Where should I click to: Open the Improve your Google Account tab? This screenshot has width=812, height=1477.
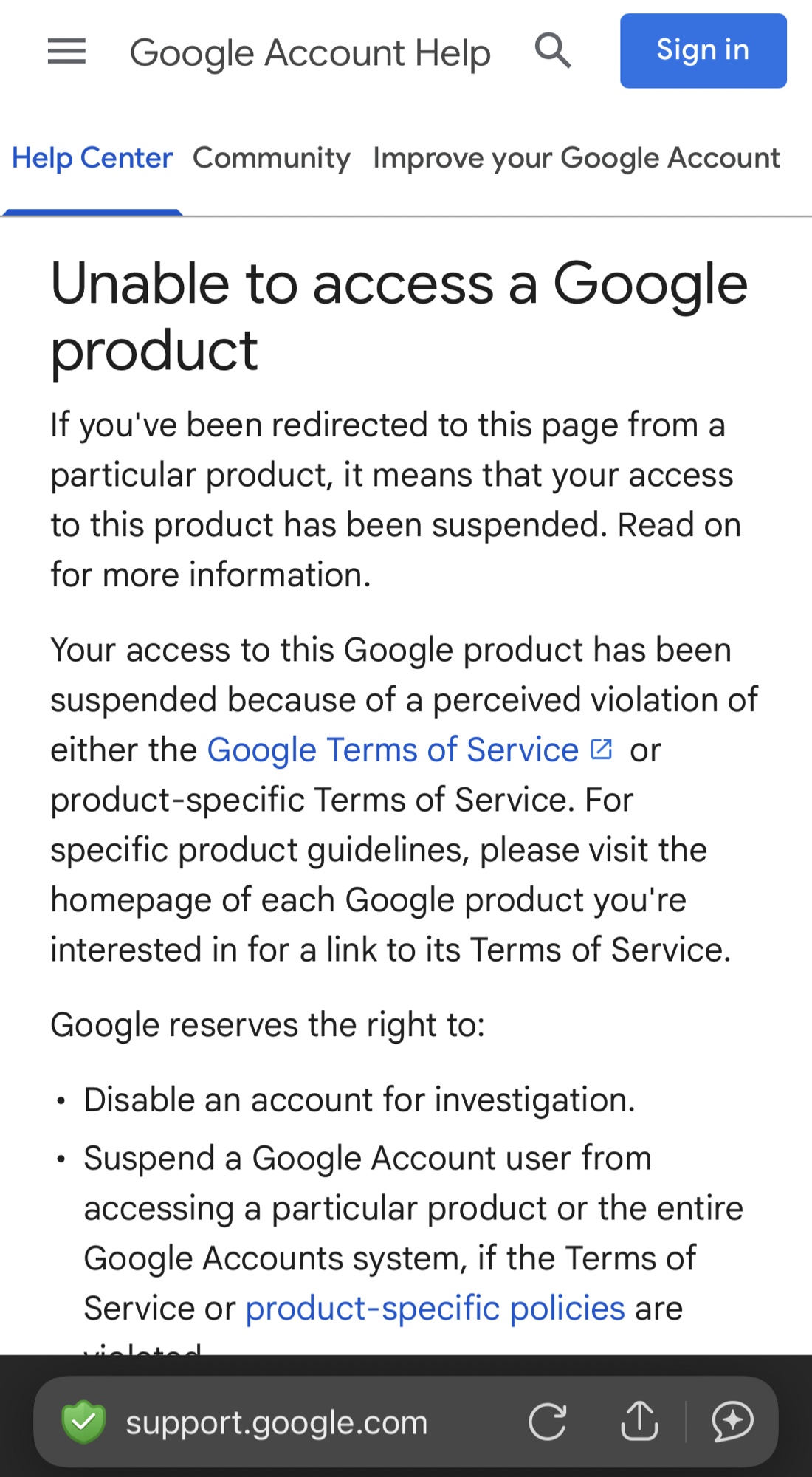point(576,158)
